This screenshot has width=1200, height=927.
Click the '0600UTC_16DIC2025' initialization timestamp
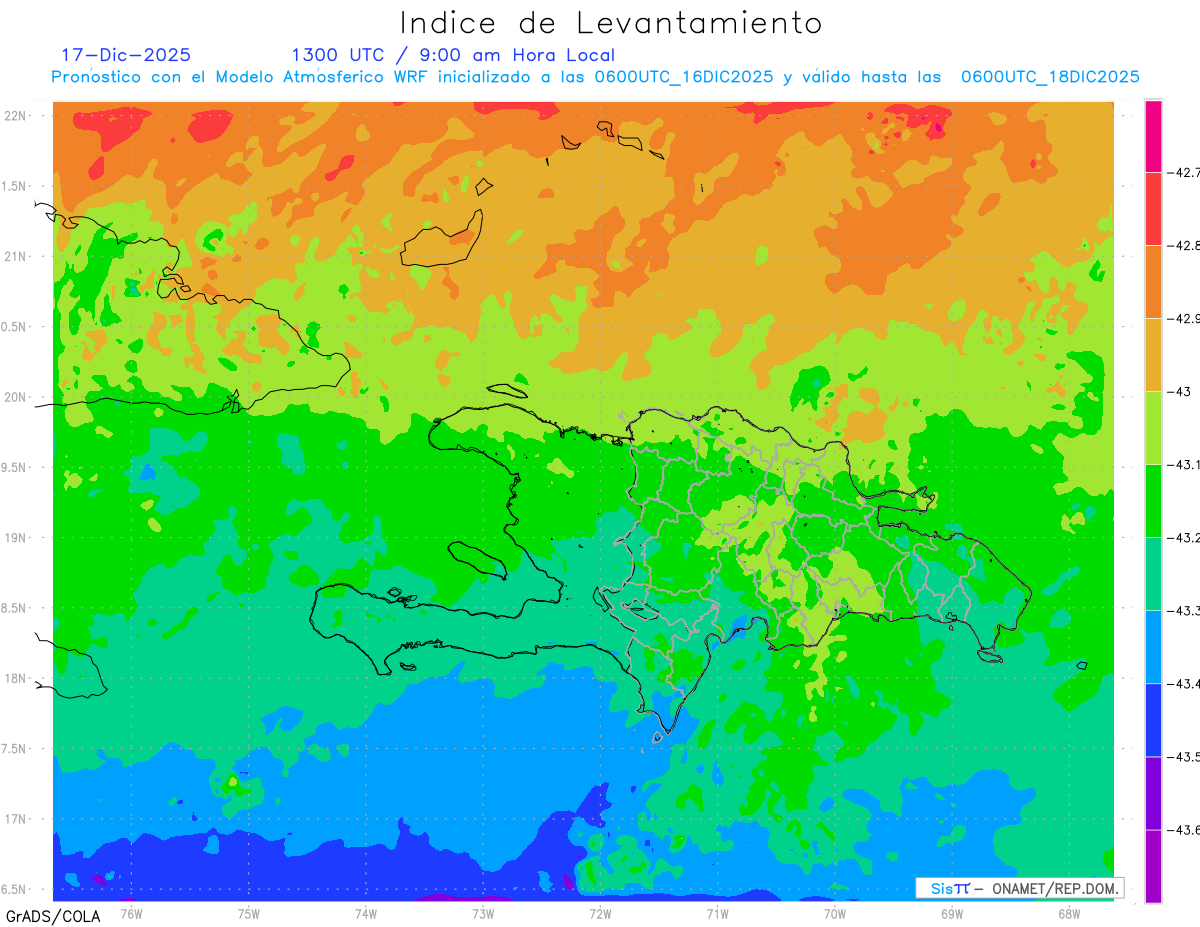pos(684,77)
